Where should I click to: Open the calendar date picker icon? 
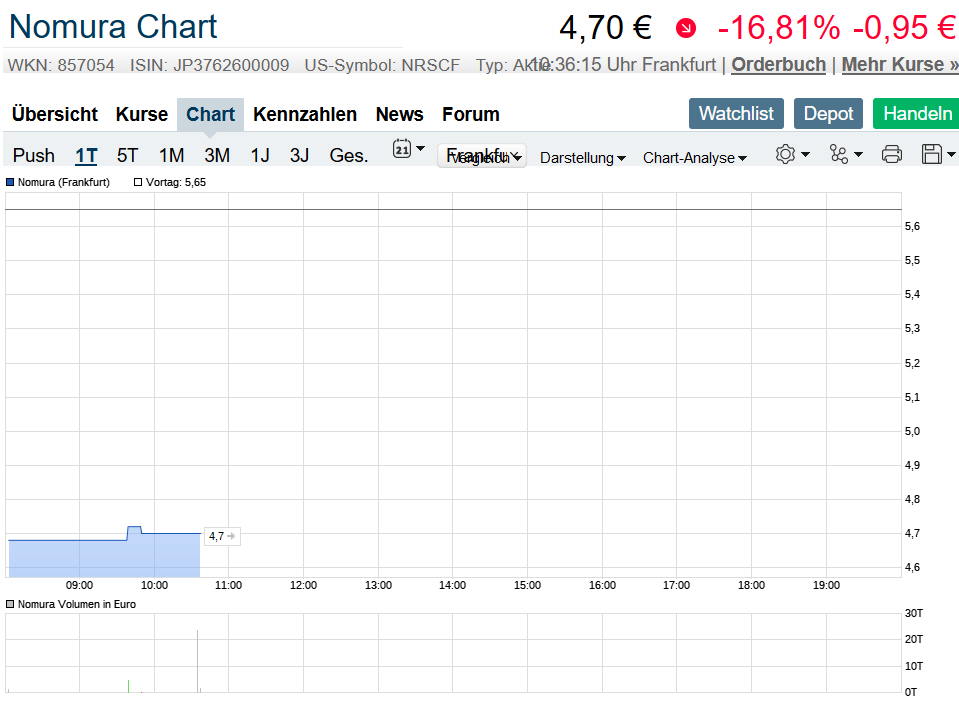click(x=402, y=149)
